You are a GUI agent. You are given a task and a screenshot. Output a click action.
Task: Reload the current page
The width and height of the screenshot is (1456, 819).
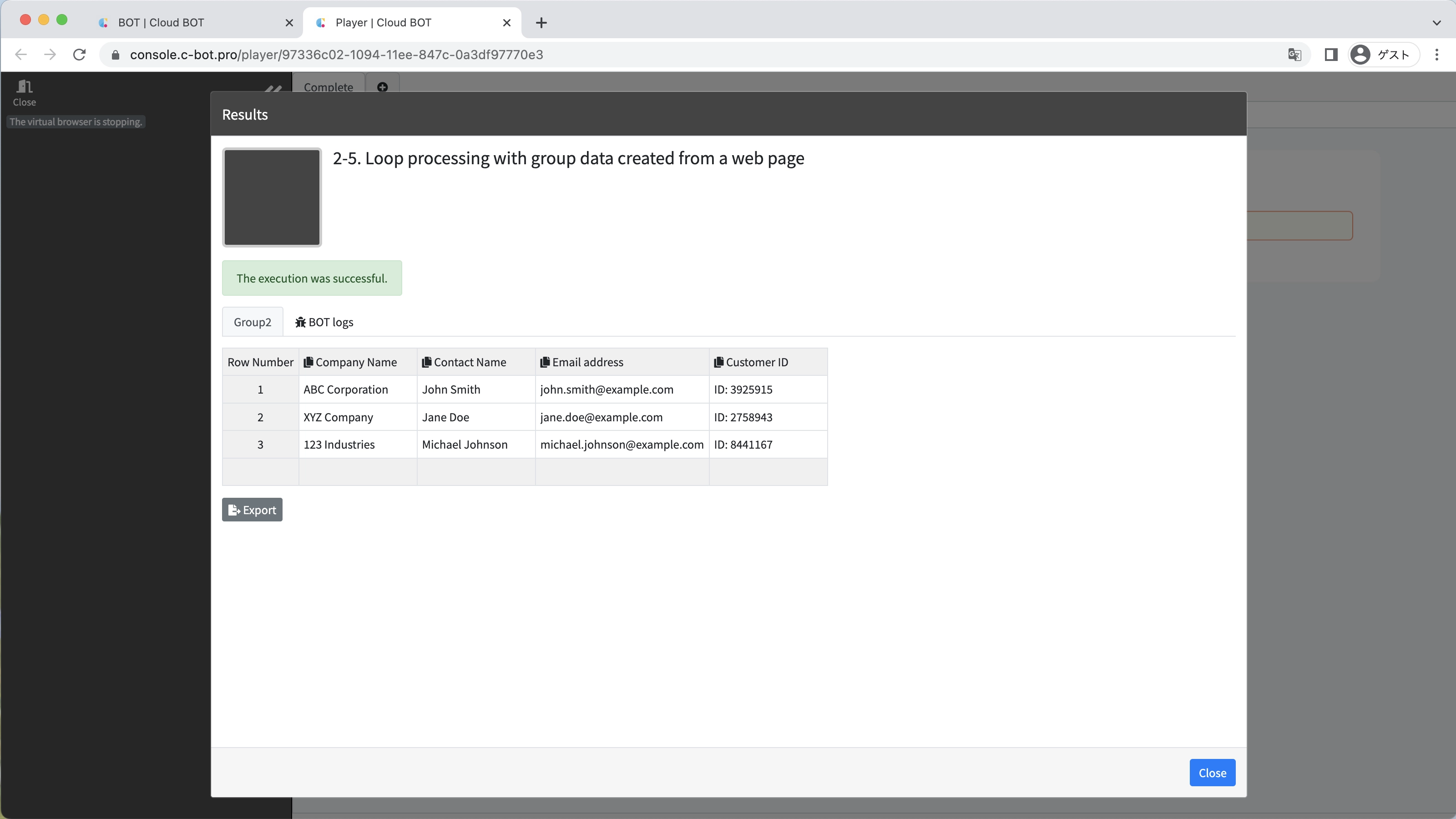tap(80, 55)
